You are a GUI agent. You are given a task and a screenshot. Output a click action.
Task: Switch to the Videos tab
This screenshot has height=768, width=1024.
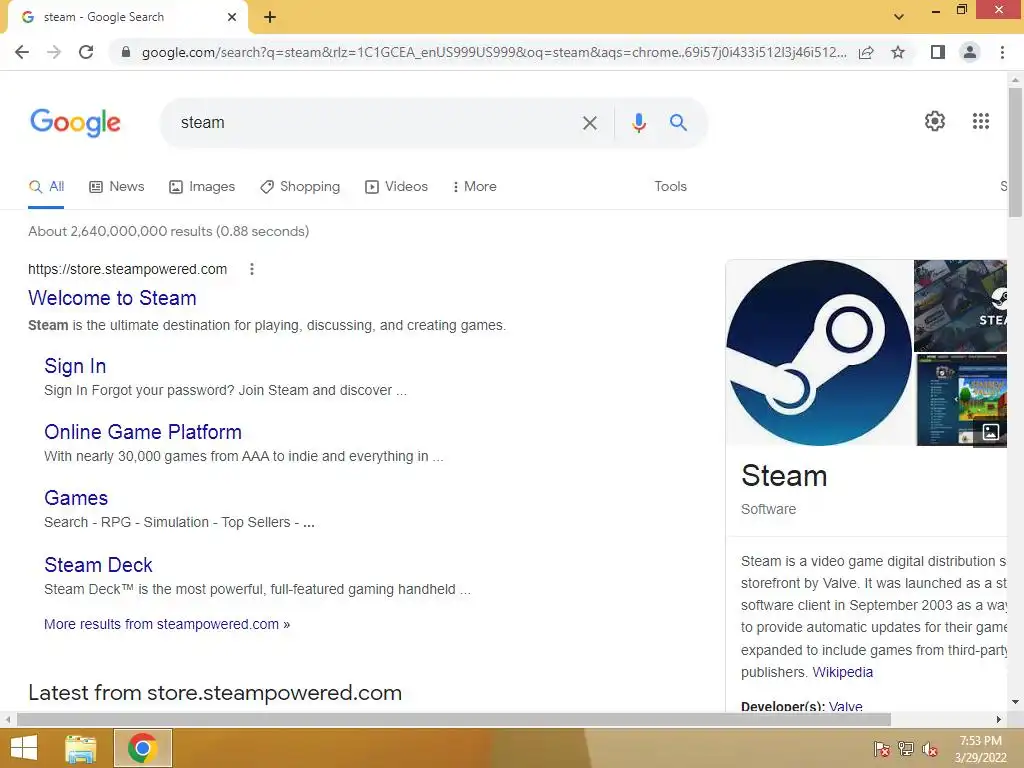point(396,187)
